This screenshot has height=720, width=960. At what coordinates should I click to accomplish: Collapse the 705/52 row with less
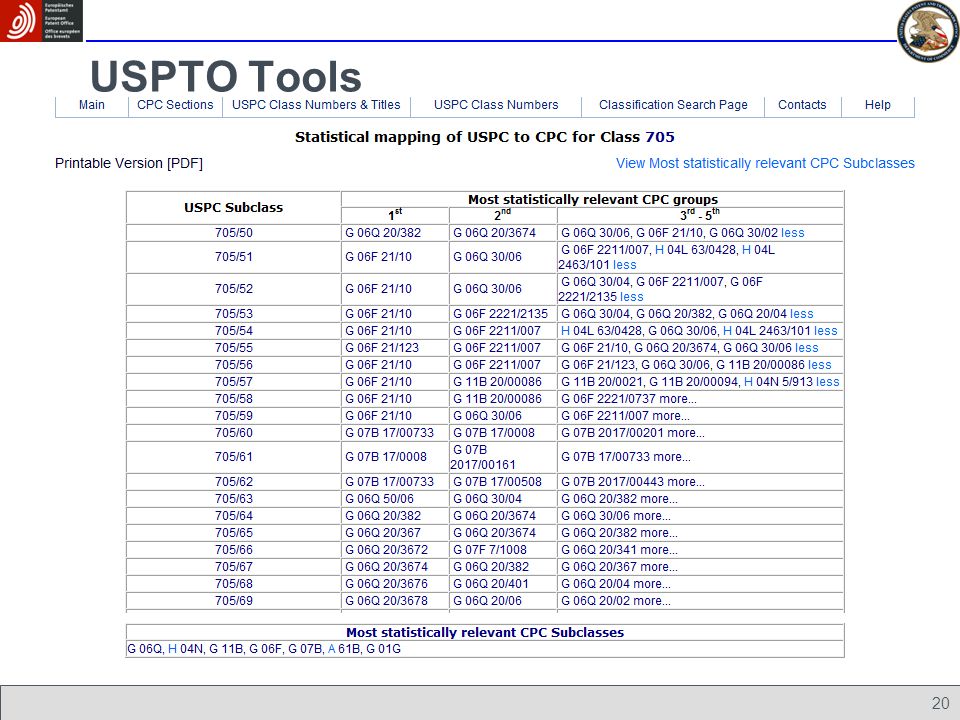(x=632, y=296)
